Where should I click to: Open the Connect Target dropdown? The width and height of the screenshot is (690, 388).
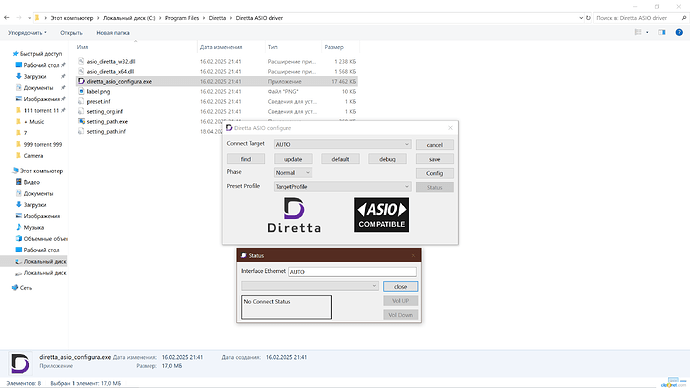(x=342, y=144)
